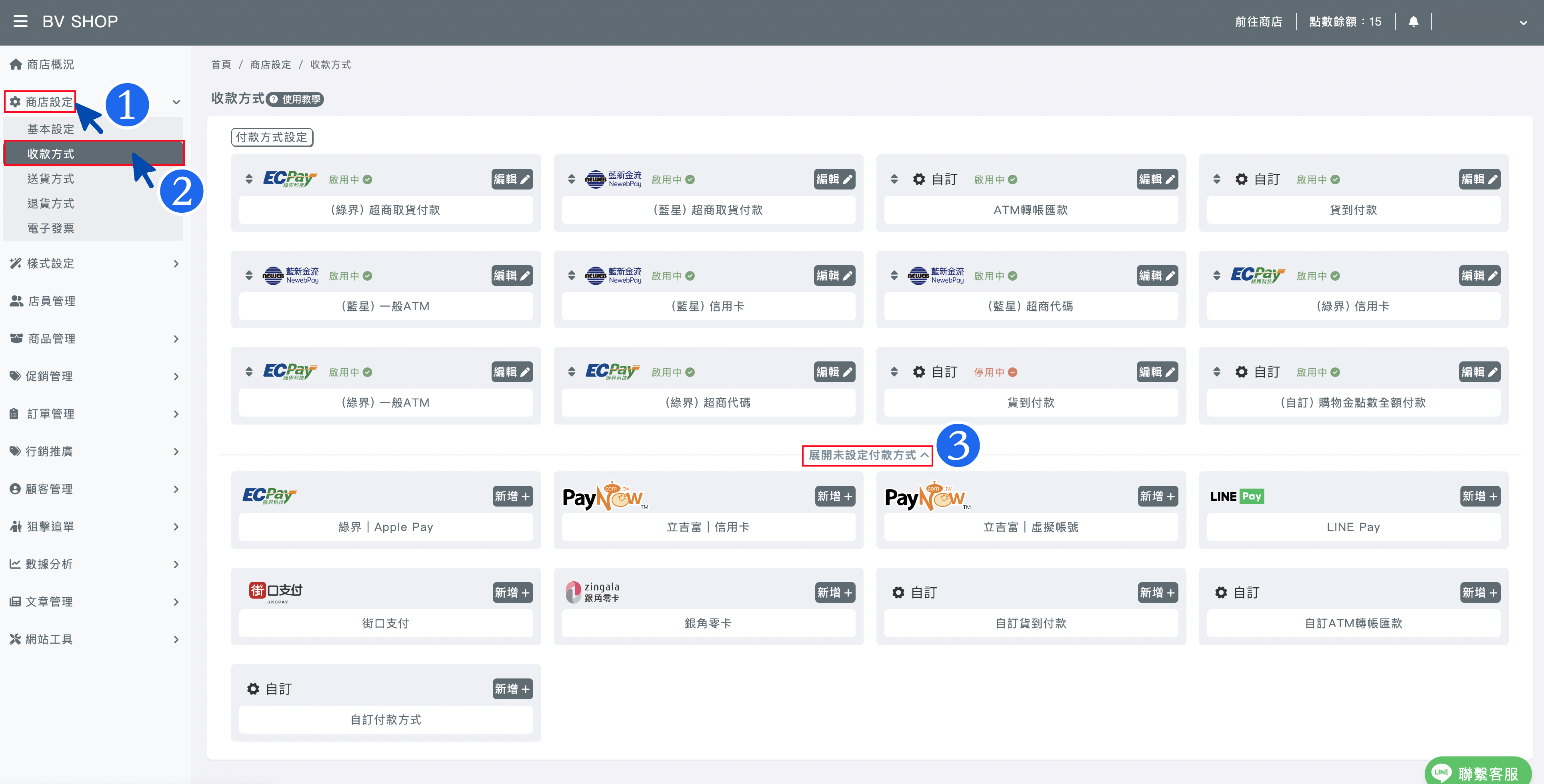1544x784 pixels.
Task: Select 電子發票 in the sidebar
Action: tap(94, 228)
